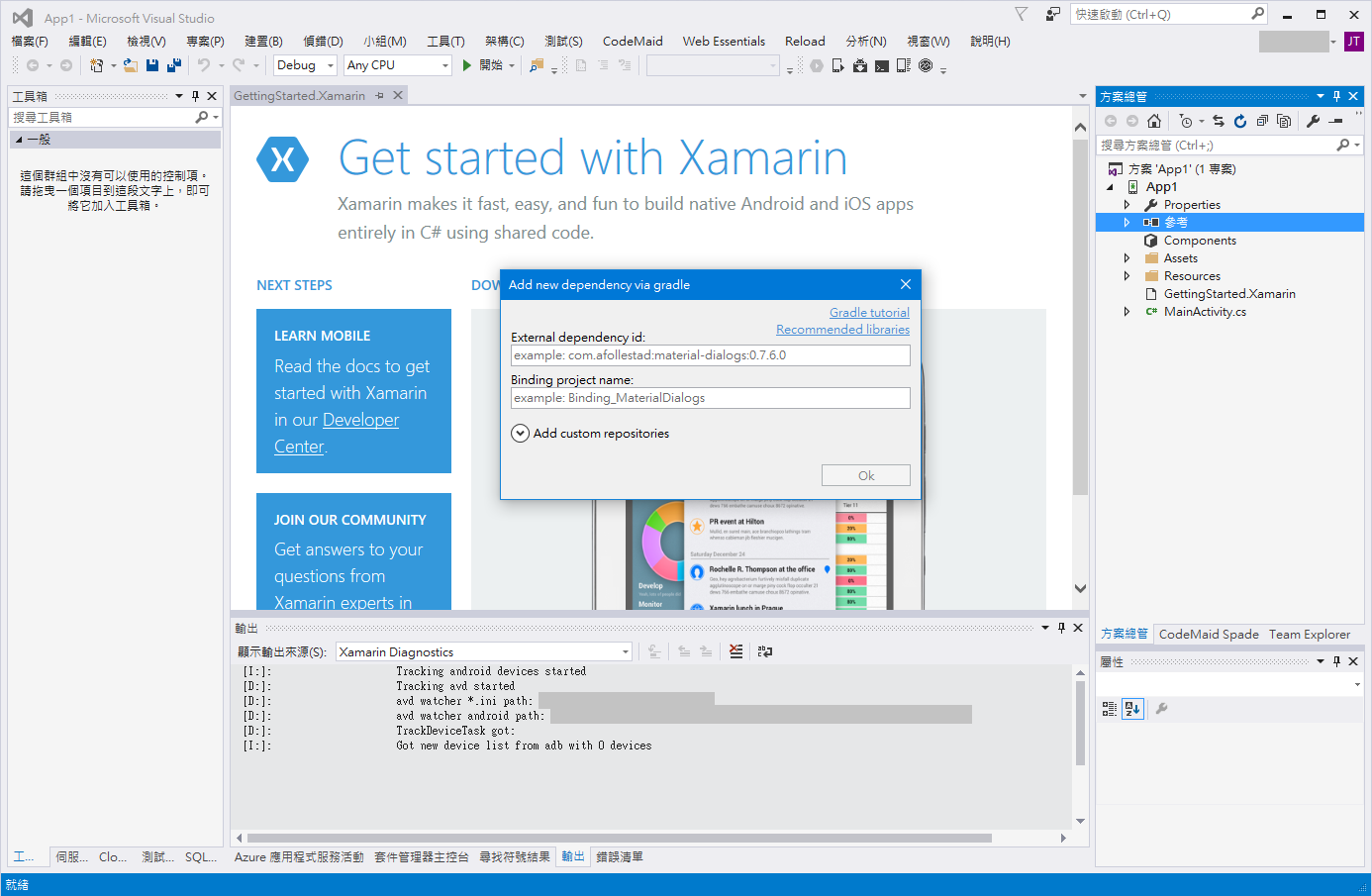Open the Reload menu
Image resolution: width=1372 pixels, height=896 pixels.
[805, 42]
